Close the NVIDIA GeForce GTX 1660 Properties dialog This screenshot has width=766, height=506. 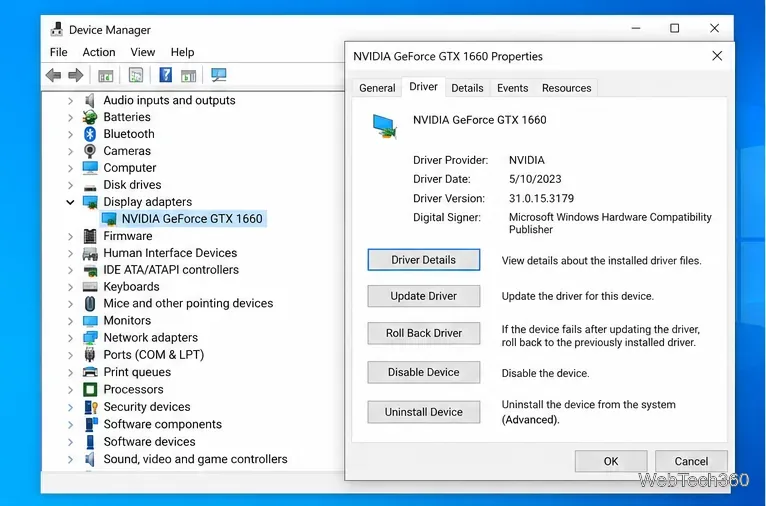pyautogui.click(x=717, y=56)
